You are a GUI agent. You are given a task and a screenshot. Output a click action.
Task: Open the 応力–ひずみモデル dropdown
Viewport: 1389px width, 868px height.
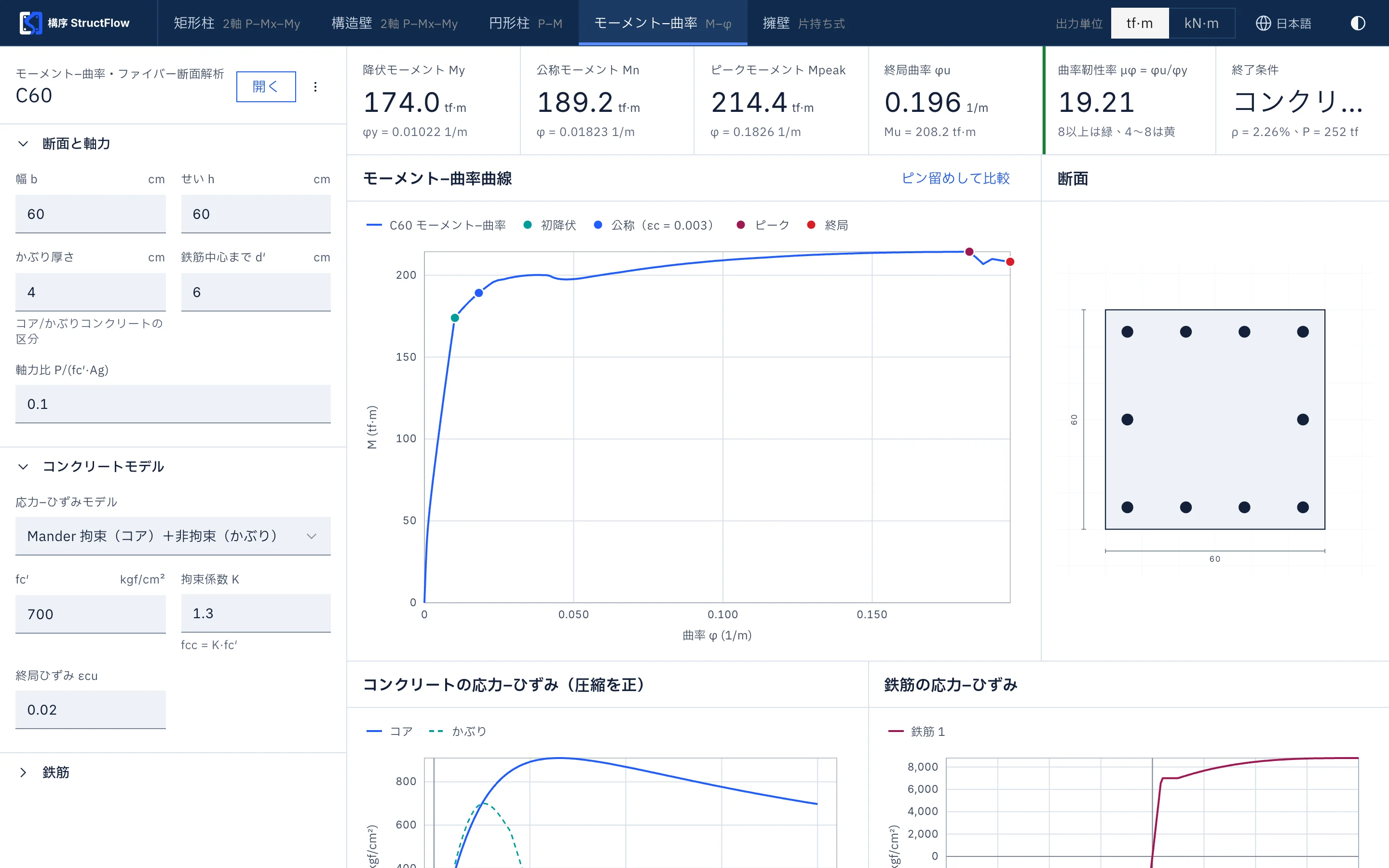coord(173,536)
